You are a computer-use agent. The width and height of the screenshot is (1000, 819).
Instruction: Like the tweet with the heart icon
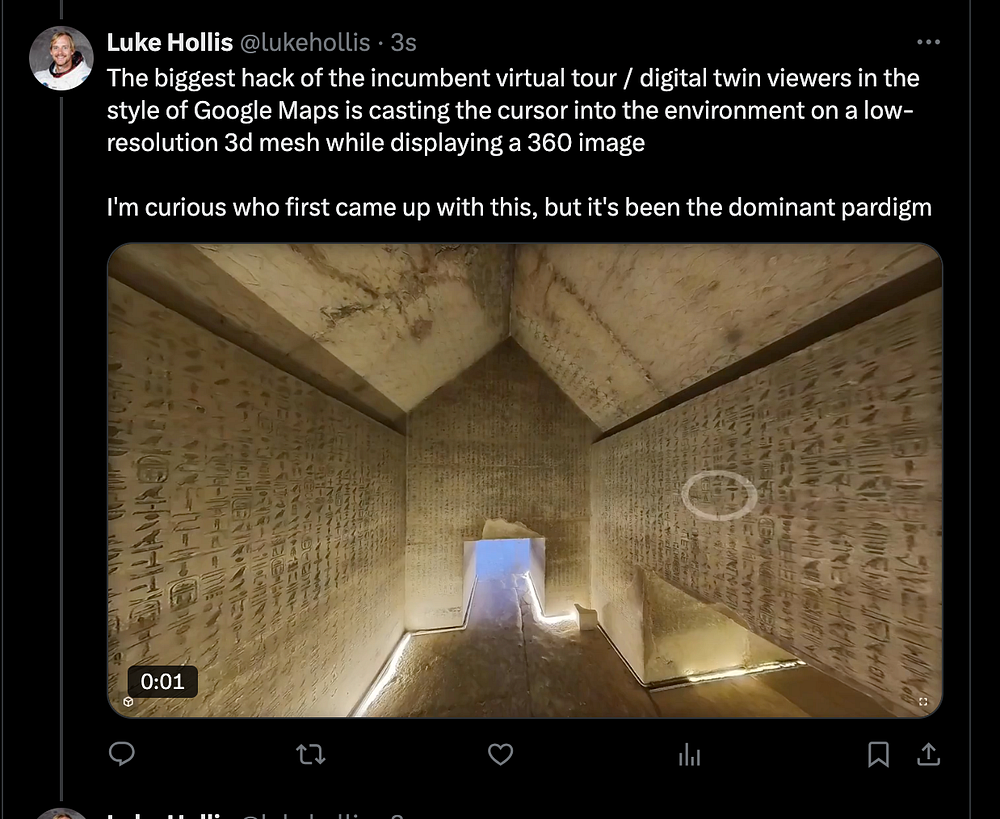pos(501,755)
